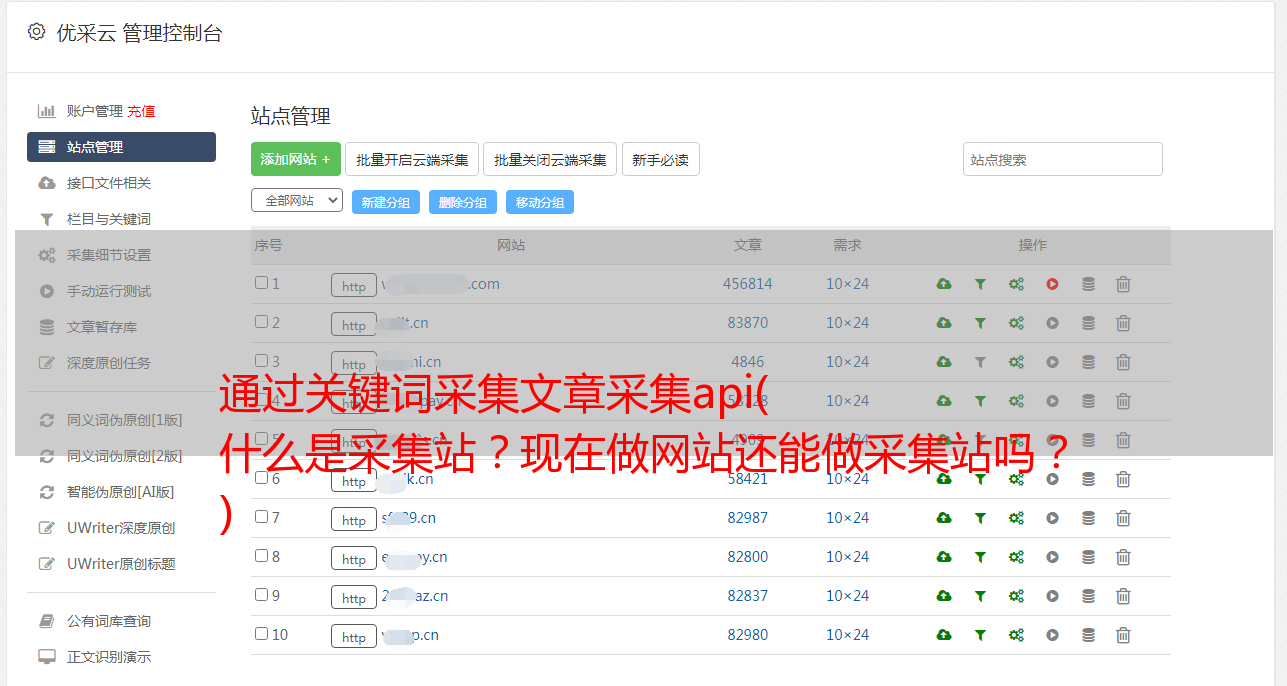Click the 站点搜索 search field
Screen dimensions: 1287x686
[x=1062, y=159]
